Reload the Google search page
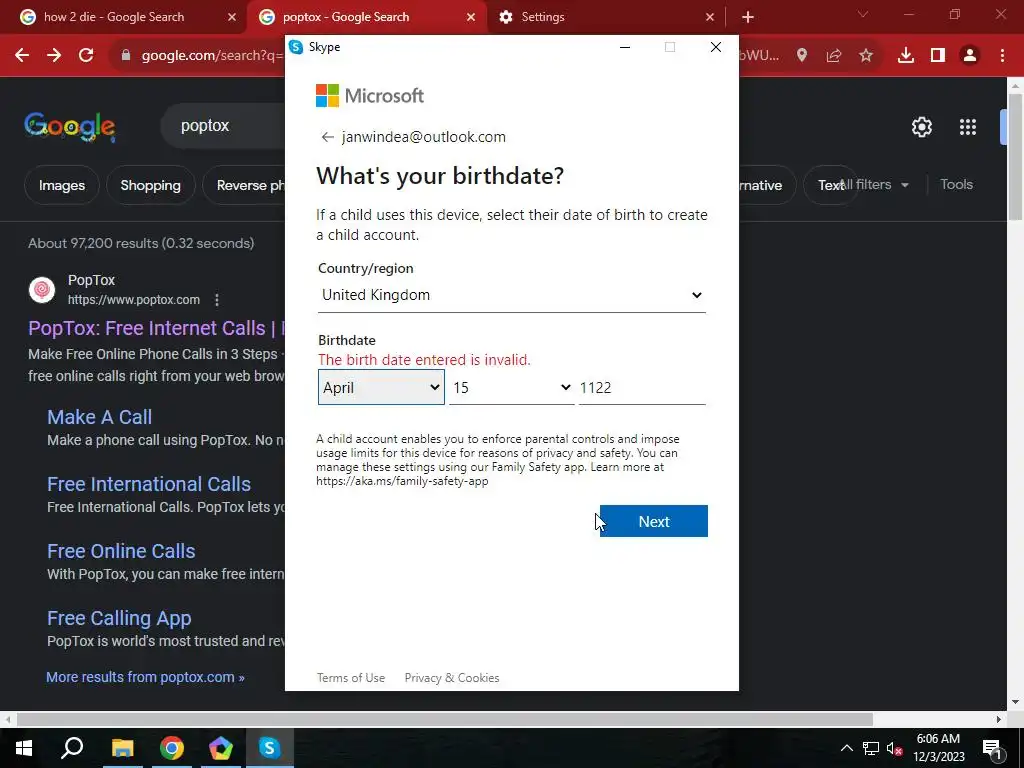This screenshot has width=1024, height=768. click(x=86, y=56)
